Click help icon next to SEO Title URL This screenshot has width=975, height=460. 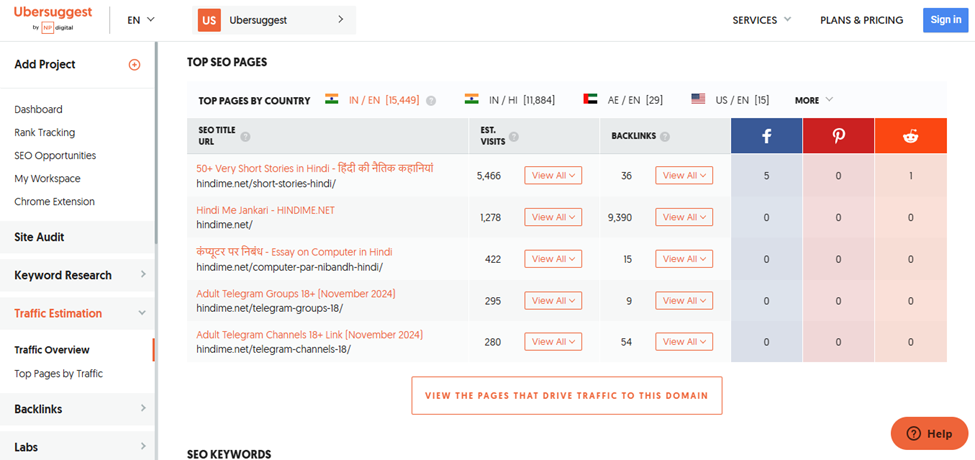click(x=245, y=137)
